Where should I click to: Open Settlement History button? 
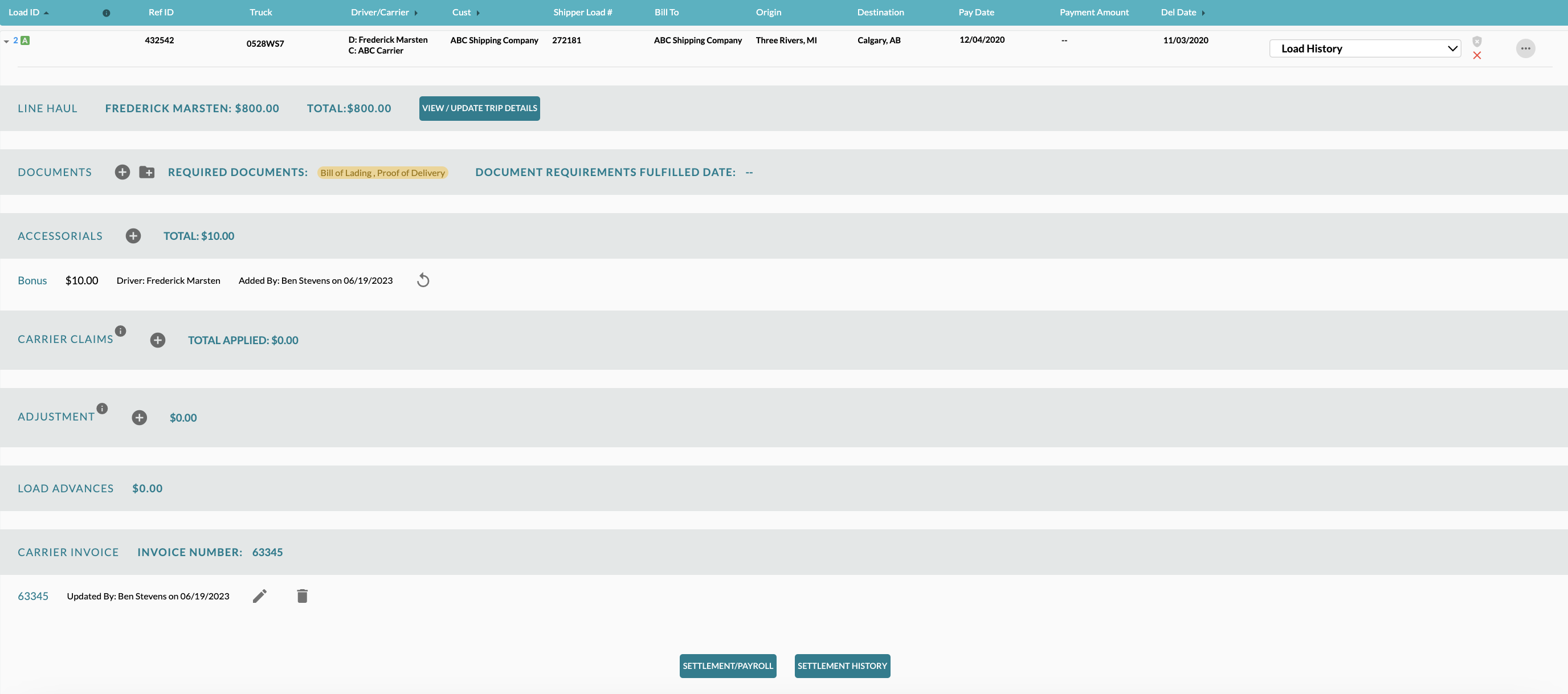coord(842,666)
